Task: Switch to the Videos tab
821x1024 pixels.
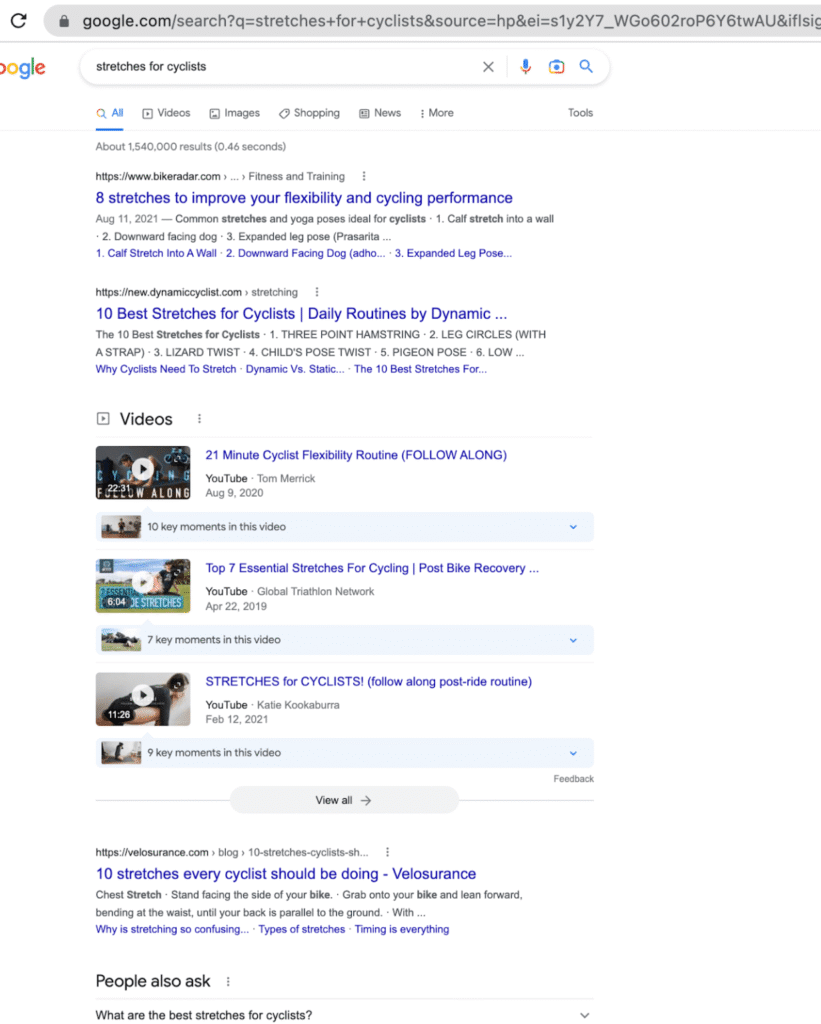Action: (x=166, y=113)
